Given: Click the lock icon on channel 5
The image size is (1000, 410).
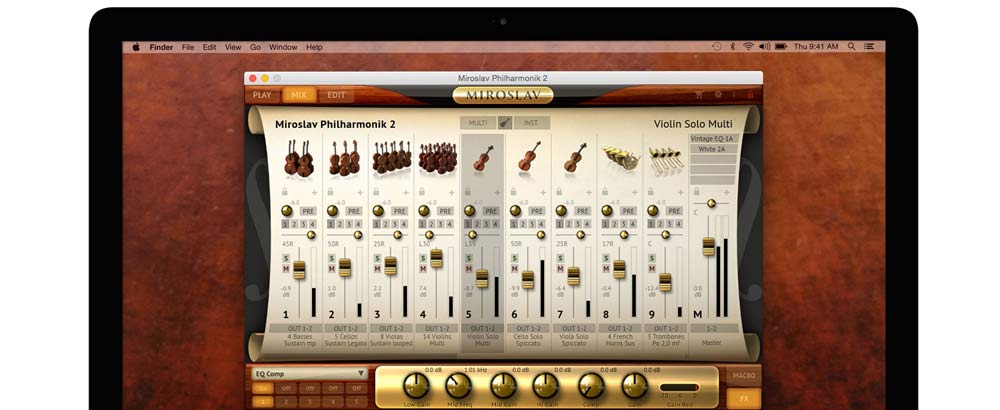Looking at the screenshot, I should (468, 191).
